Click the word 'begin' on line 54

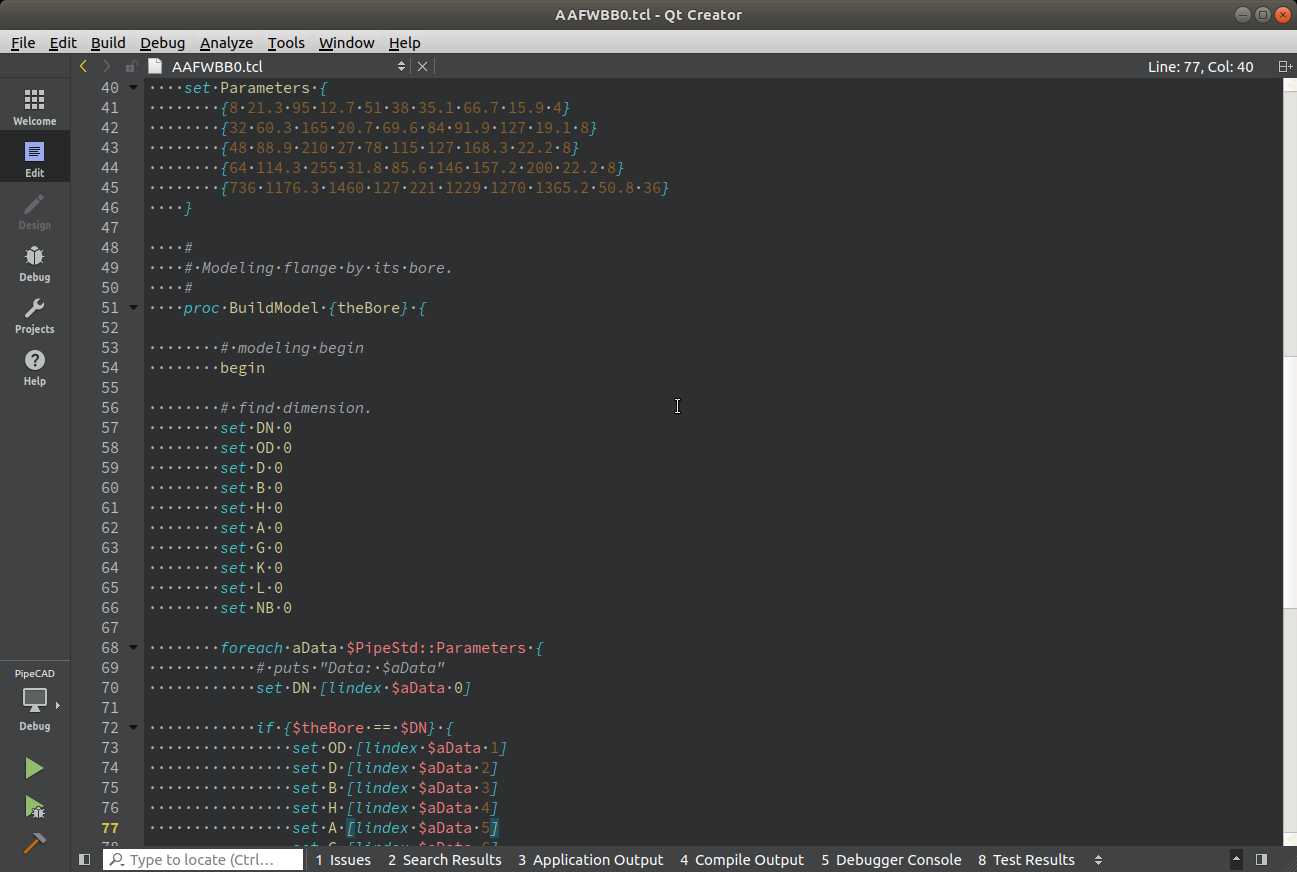pyautogui.click(x=243, y=367)
